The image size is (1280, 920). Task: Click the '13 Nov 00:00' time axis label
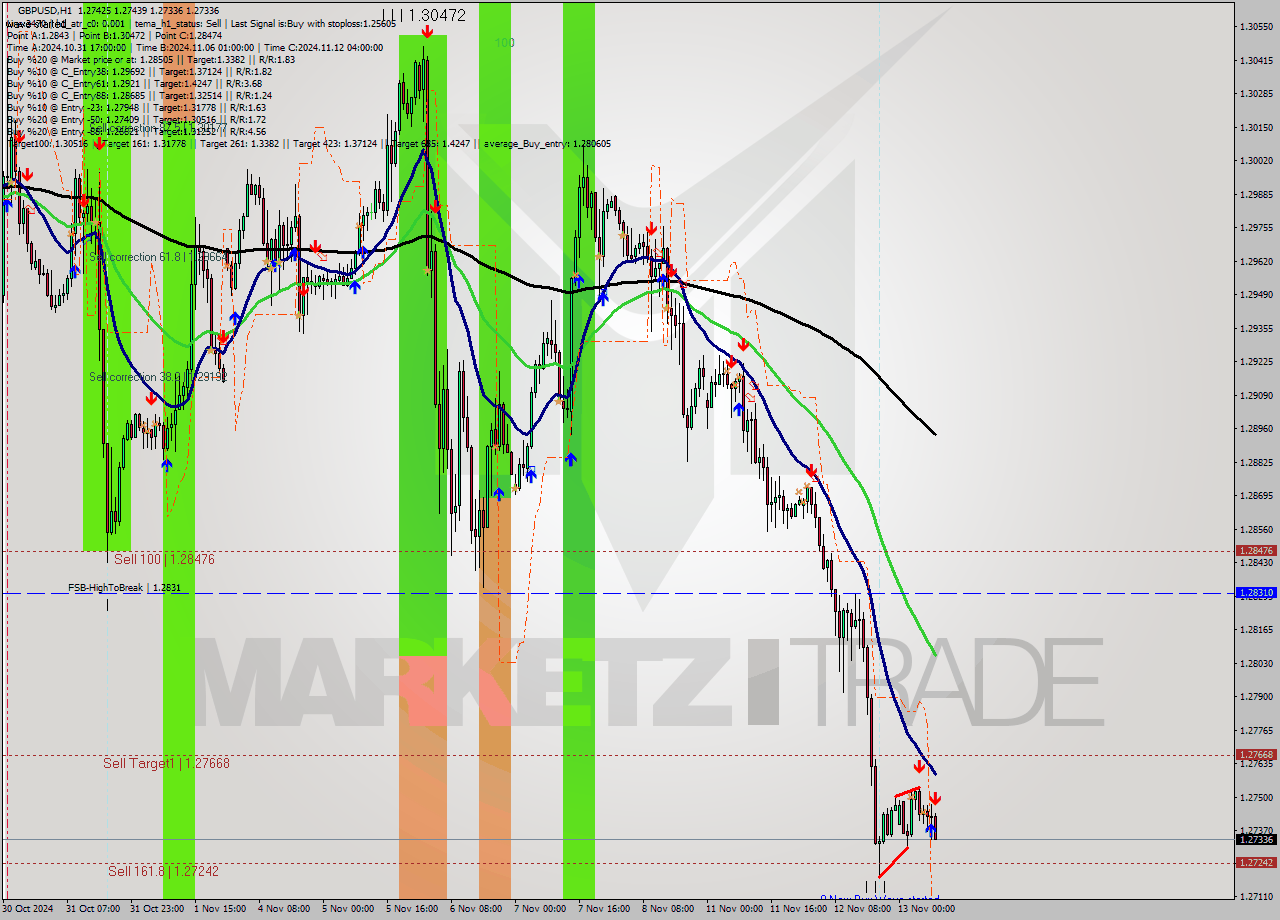[x=926, y=909]
